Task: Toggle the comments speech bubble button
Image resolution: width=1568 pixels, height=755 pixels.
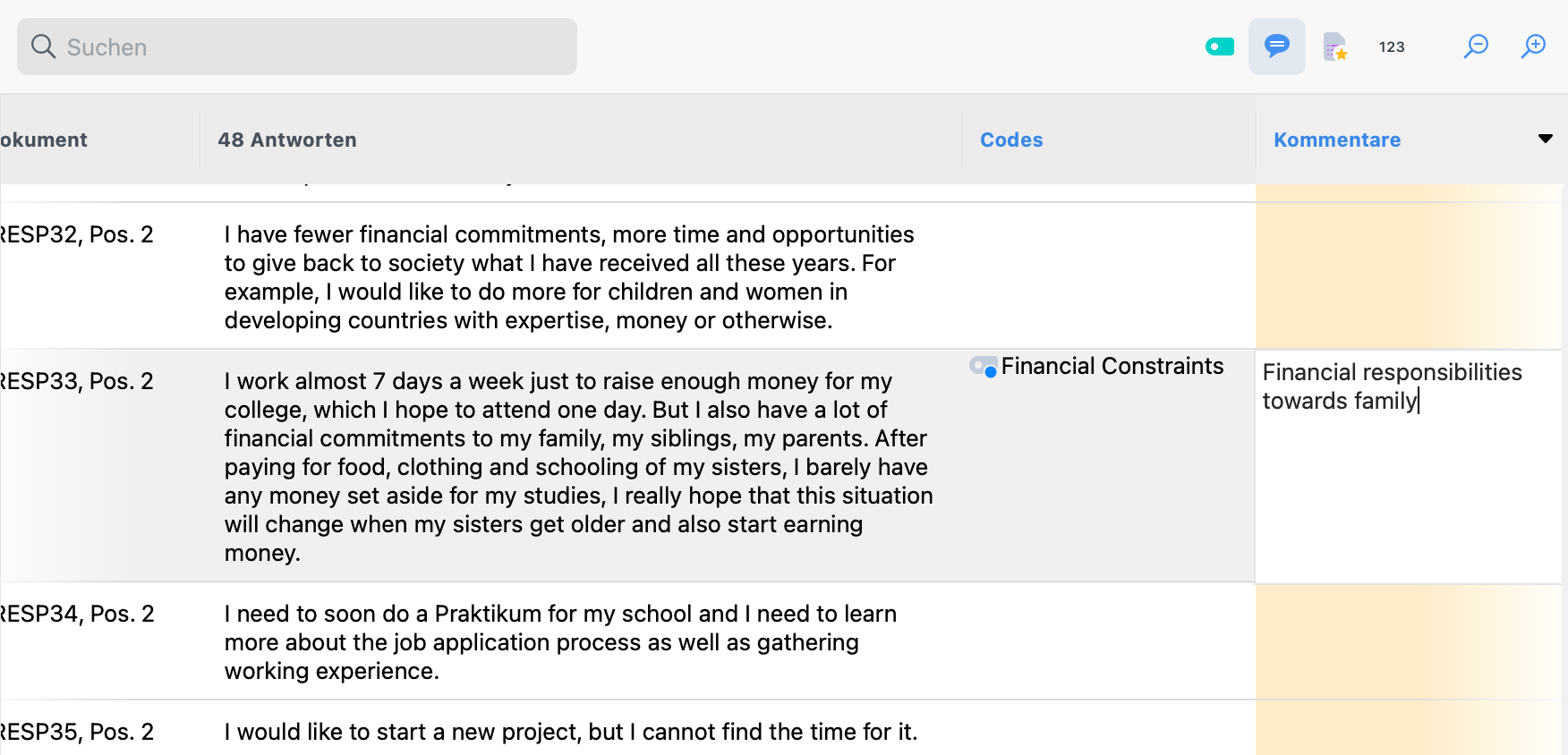Action: (1277, 47)
